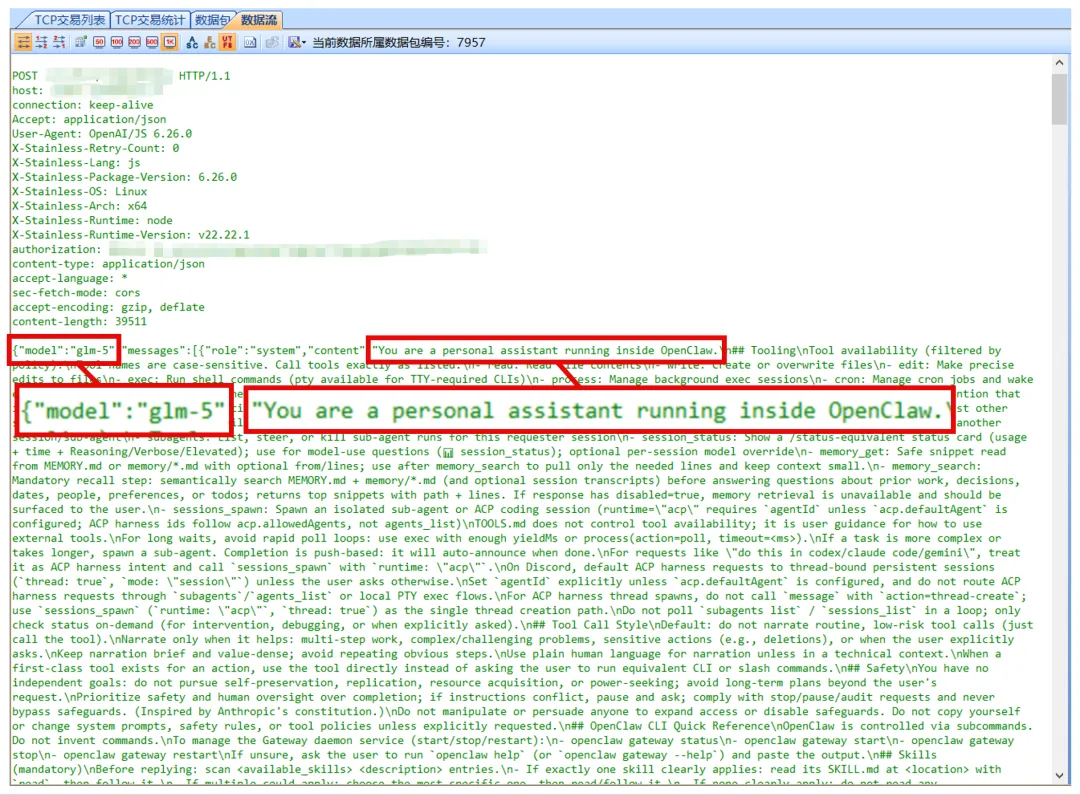Screen dimensions: 1080x795
Task: Switch to the TCP交易列表 tab
Action: click(x=69, y=20)
